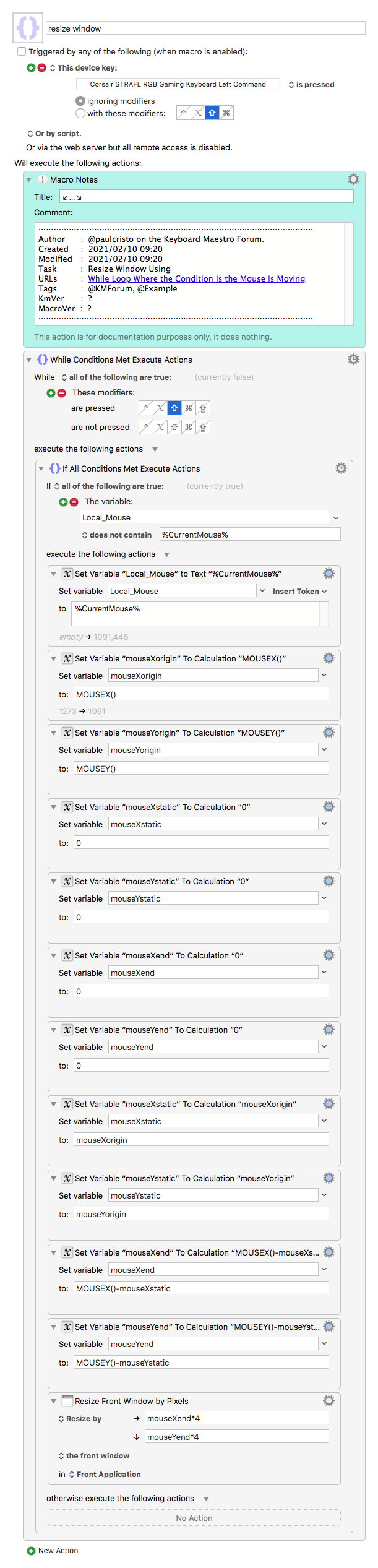The width and height of the screenshot is (378, 1568).
Task: Click the green plus icon beside This device key
Action: [31, 68]
